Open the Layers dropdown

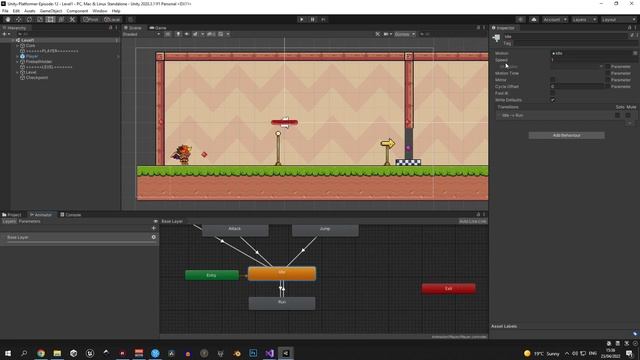tap(584, 20)
